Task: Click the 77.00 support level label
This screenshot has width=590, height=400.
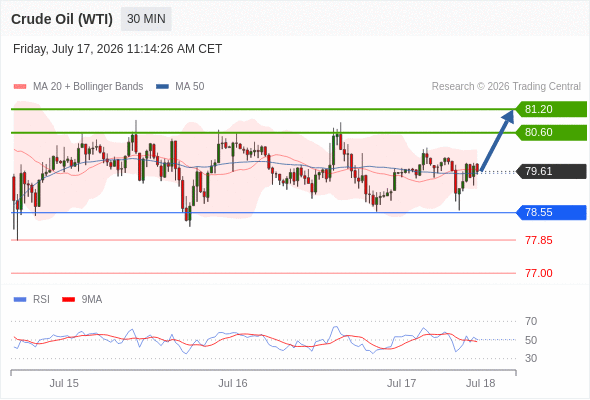Action: click(539, 273)
